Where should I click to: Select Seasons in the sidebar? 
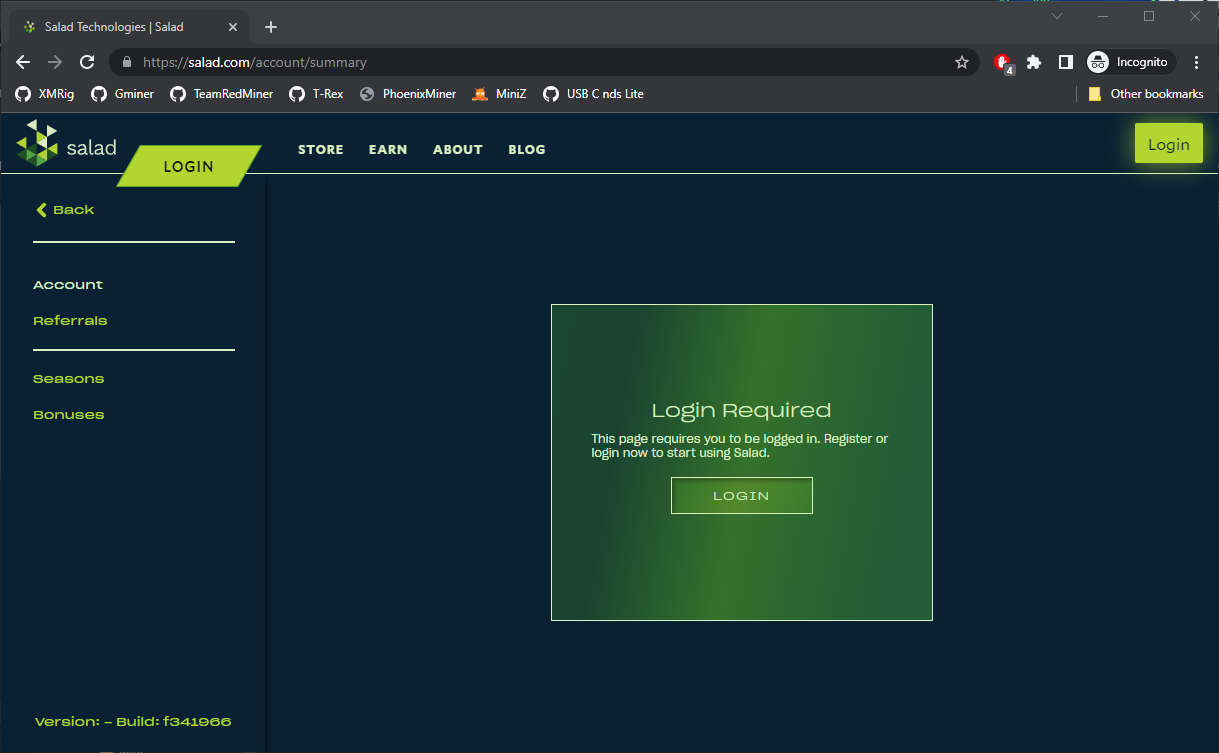69,379
